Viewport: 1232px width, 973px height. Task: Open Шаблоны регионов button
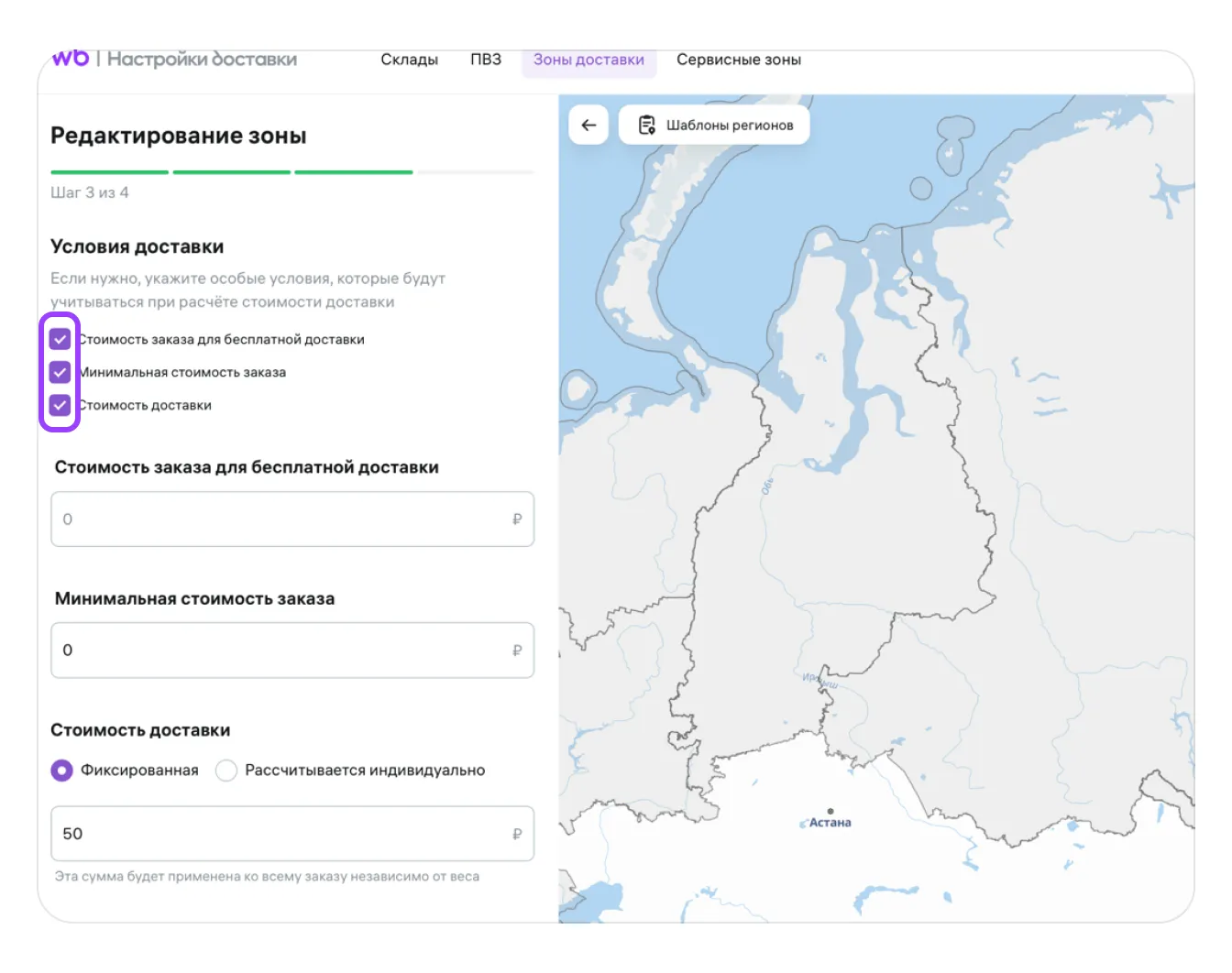tap(714, 125)
